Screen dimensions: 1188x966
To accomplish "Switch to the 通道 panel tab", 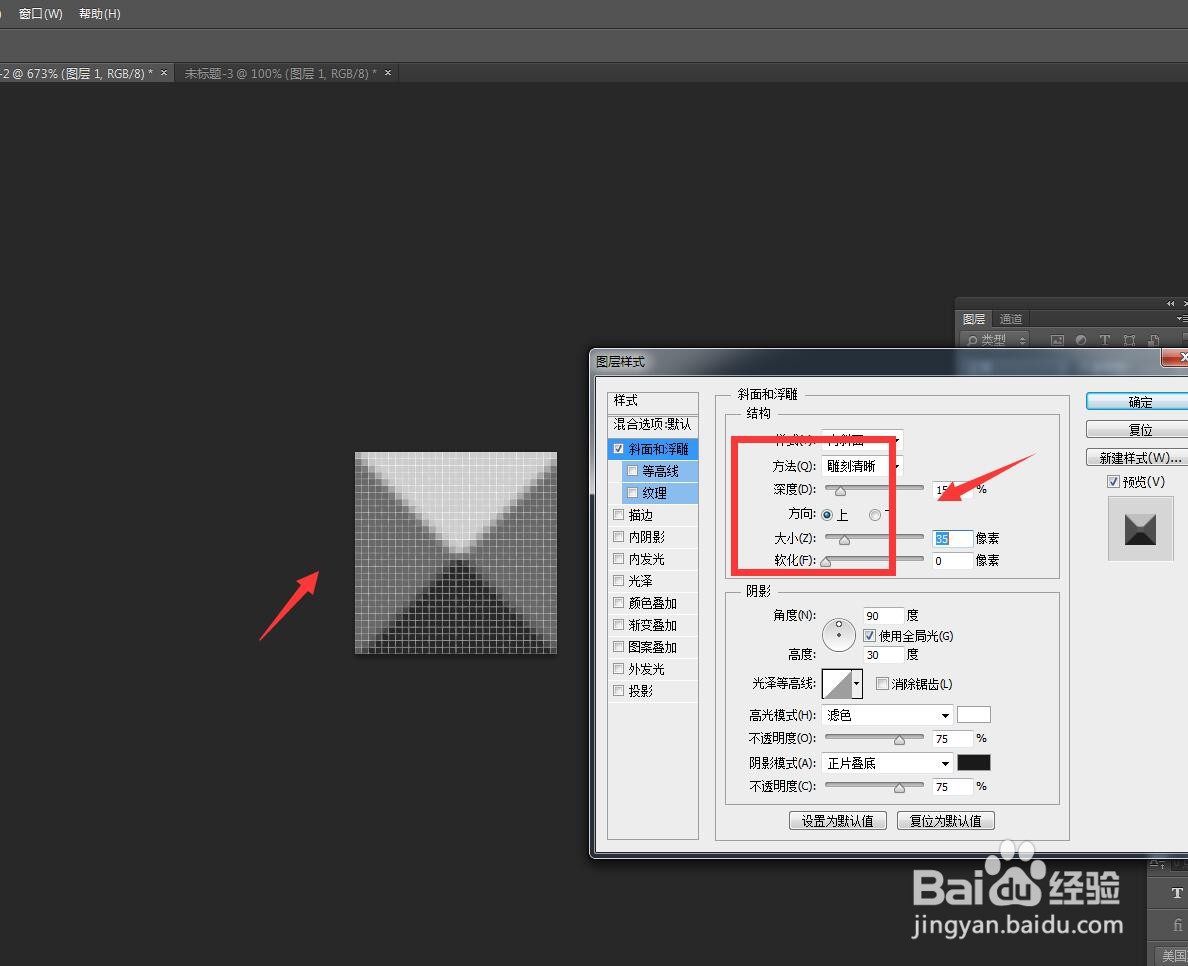I will click(1011, 319).
